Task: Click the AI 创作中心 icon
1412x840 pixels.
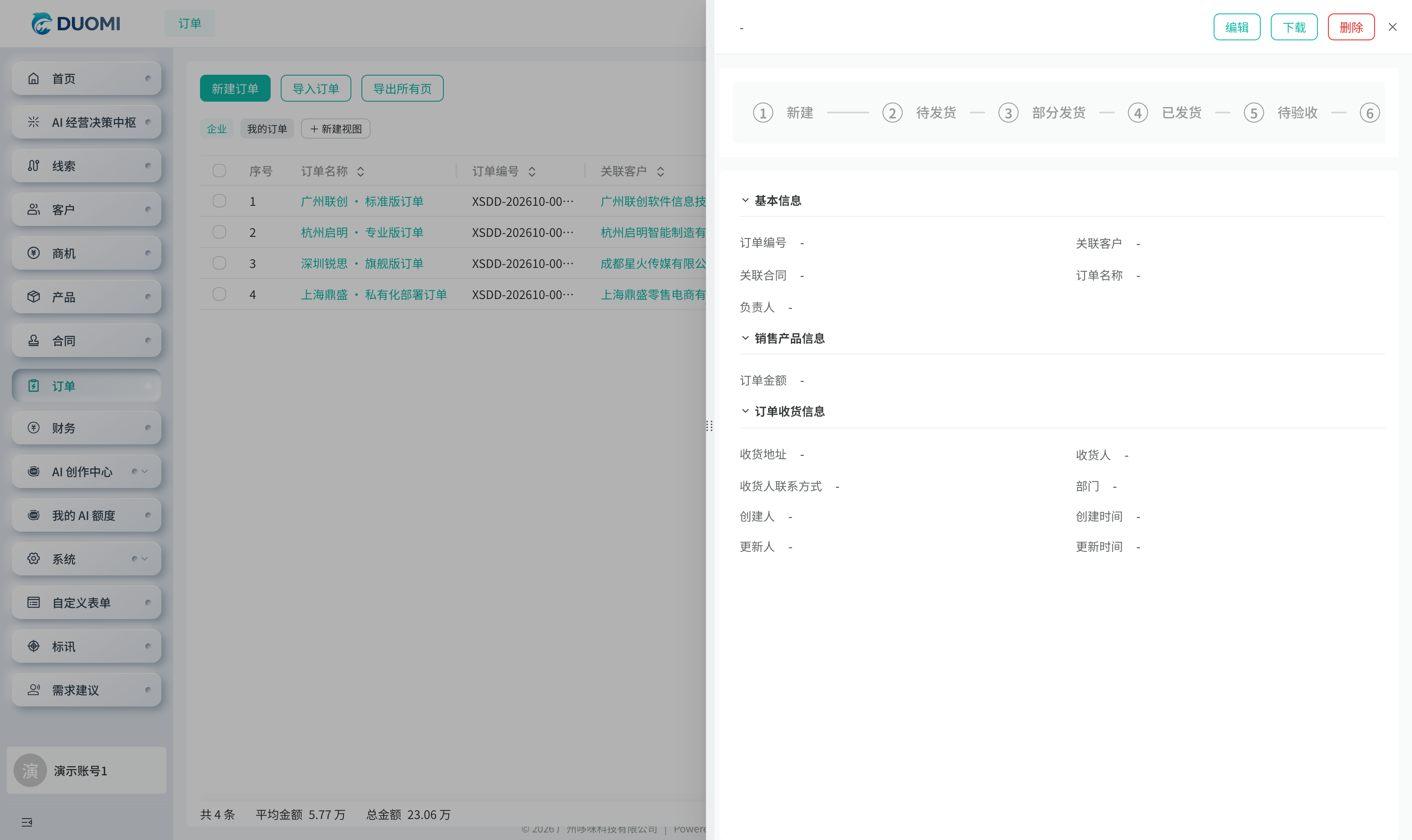Action: 34,472
